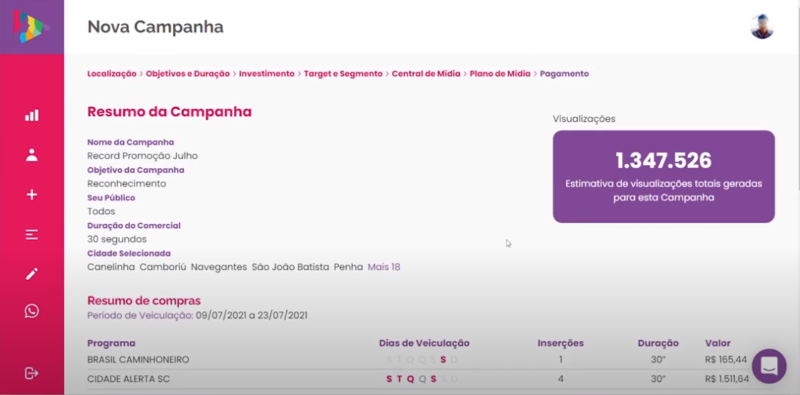Screen dimensions: 800x395
Task: Click the Dias de Veiculação column header
Action: (424, 343)
